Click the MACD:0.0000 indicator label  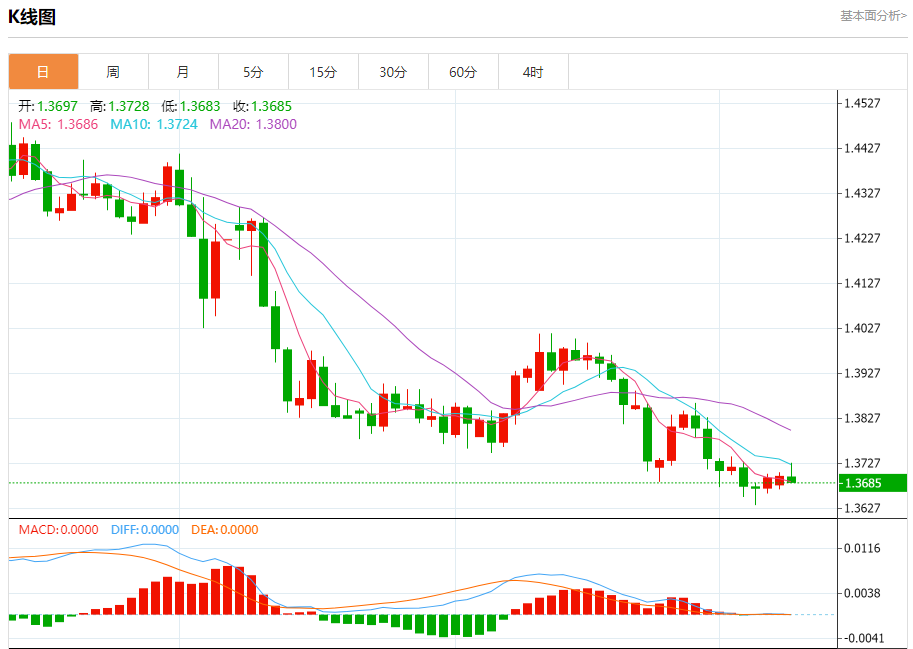(x=58, y=530)
